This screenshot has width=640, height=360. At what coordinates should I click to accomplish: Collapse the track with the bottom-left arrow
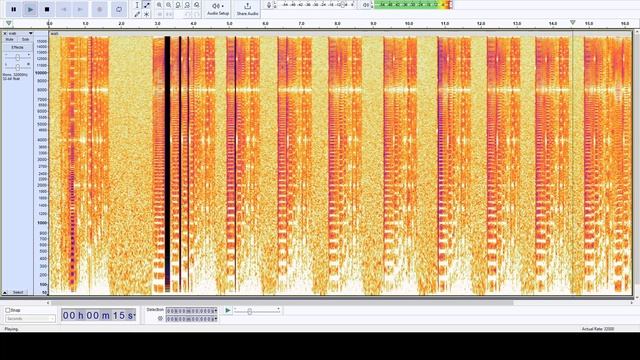pos(5,292)
